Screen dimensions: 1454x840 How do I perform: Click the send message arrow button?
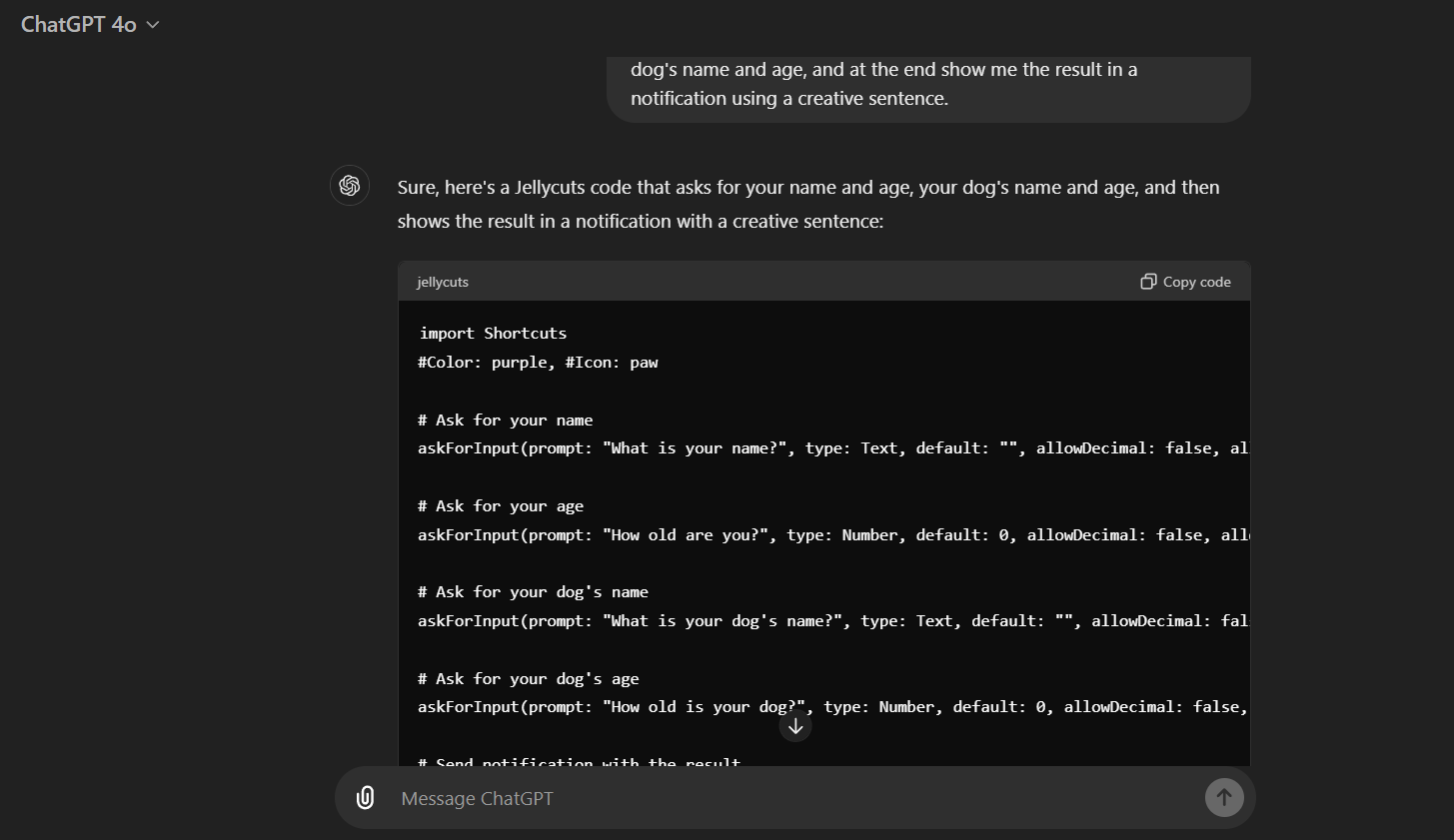point(1224,797)
